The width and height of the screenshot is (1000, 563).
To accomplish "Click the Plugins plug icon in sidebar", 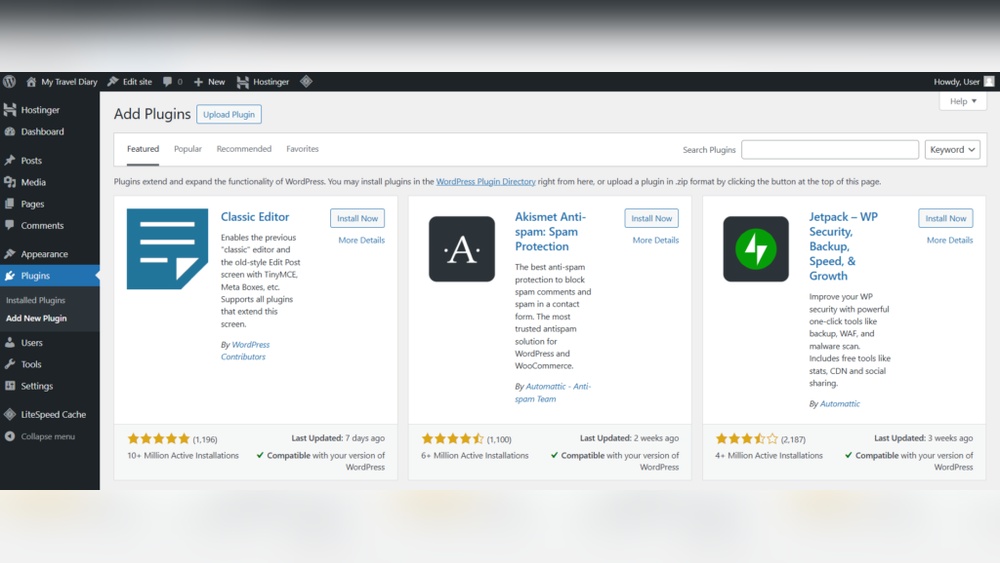I will click(10, 275).
